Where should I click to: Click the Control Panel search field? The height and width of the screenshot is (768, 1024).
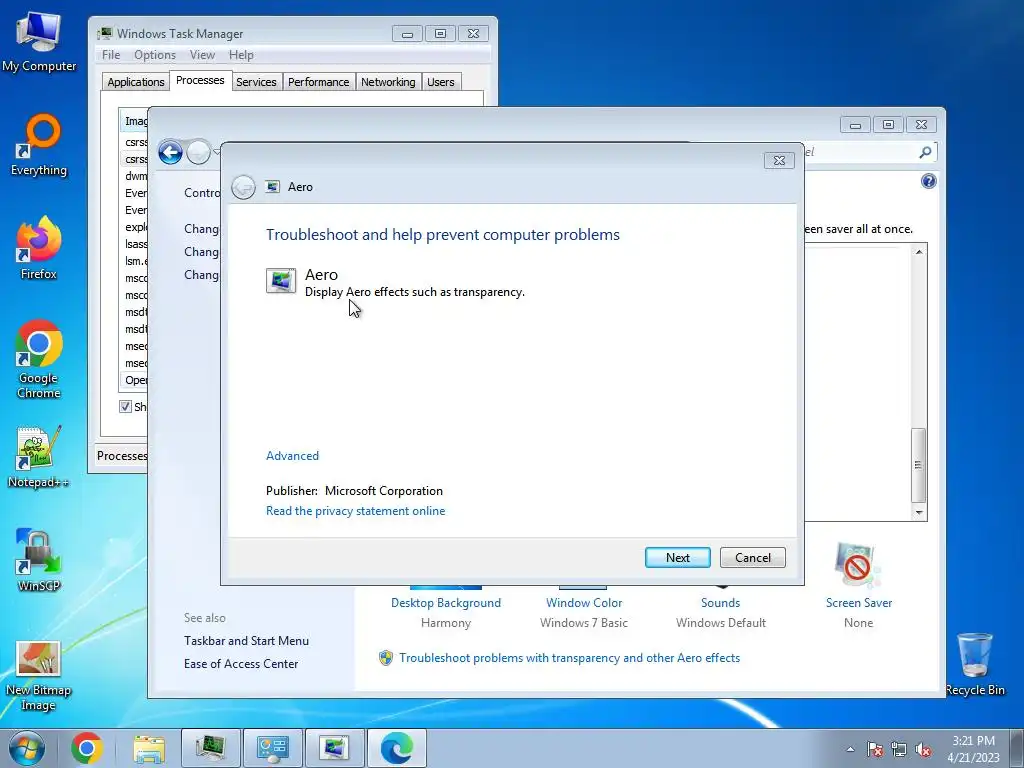pyautogui.click(x=859, y=152)
